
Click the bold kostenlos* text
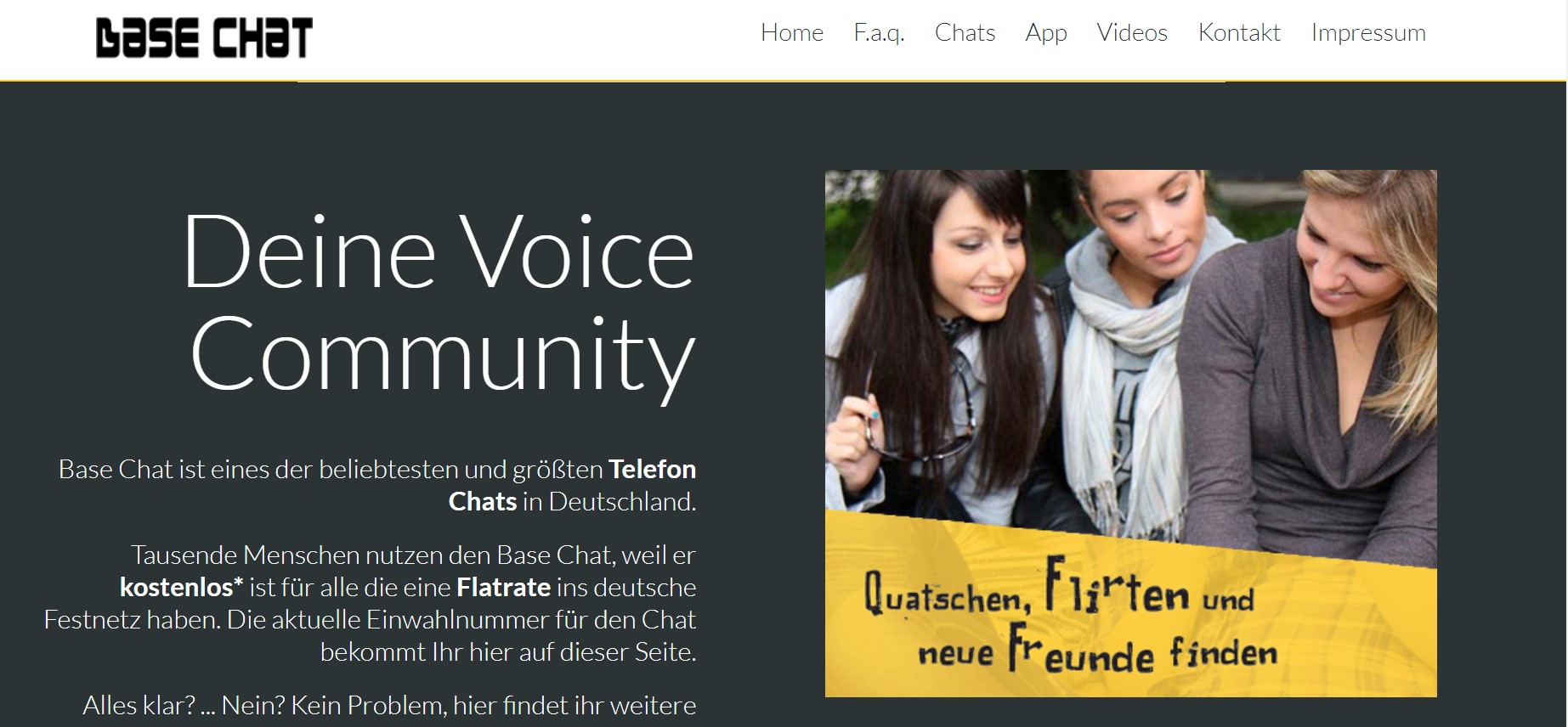pyautogui.click(x=182, y=587)
